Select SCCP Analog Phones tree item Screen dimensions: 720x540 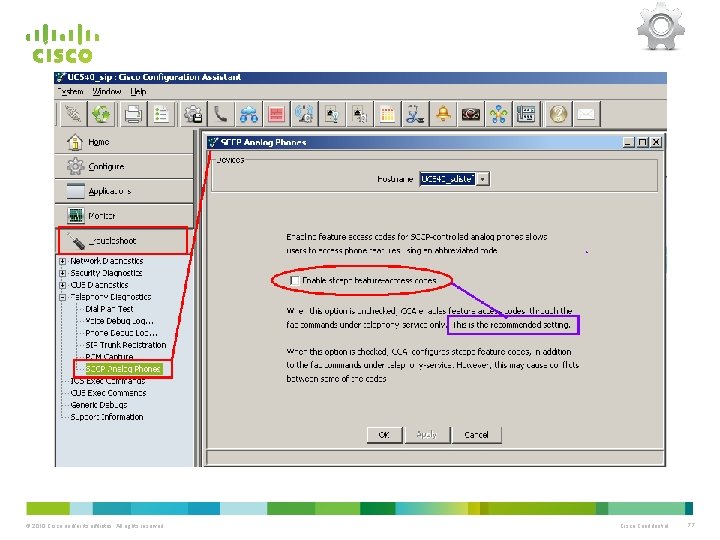click(x=123, y=369)
